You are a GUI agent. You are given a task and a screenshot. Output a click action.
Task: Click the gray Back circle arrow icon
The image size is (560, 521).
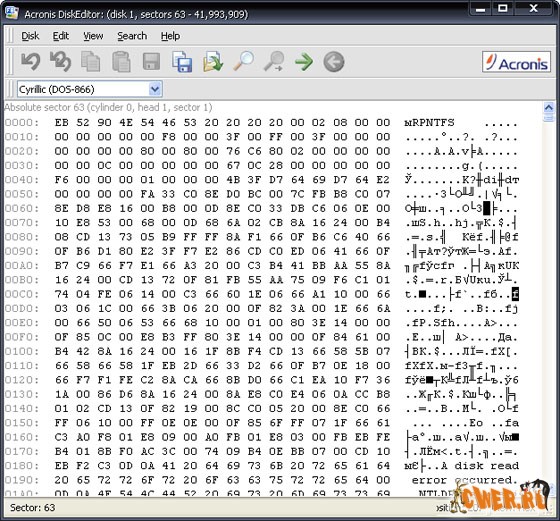tap(334, 62)
